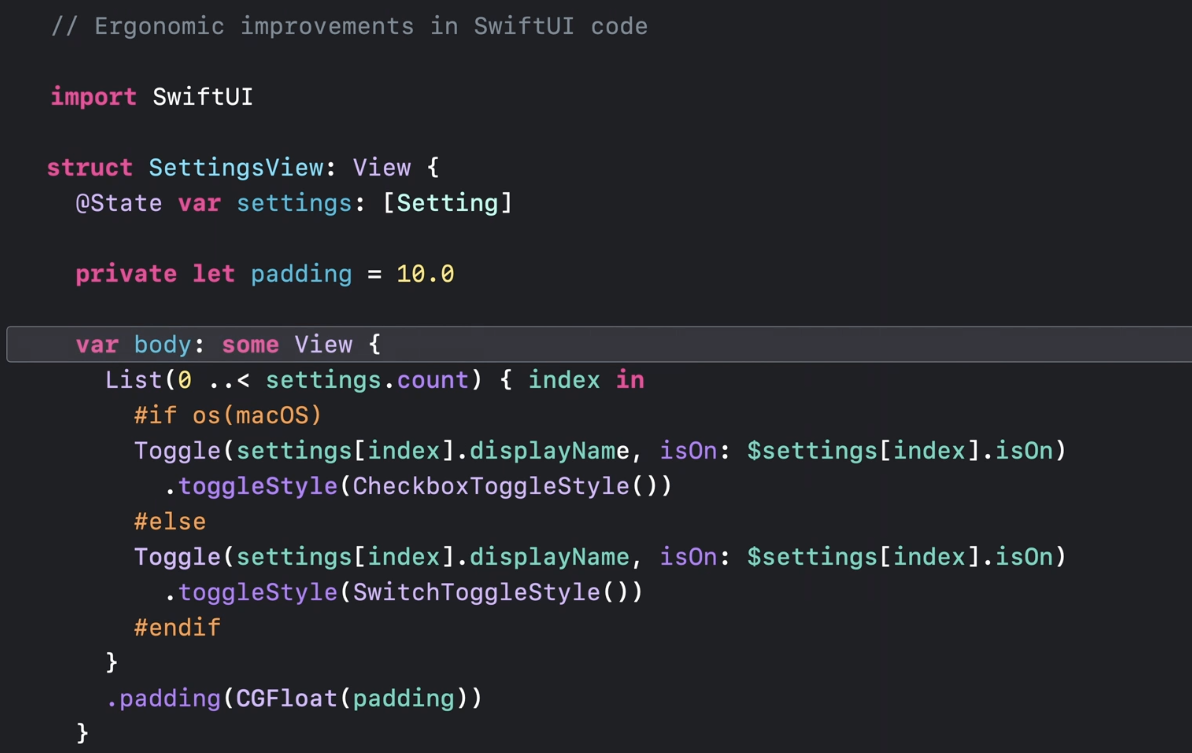This screenshot has height=753, width=1192.
Task: Click the '.padding' modifier call
Action: [163, 698]
